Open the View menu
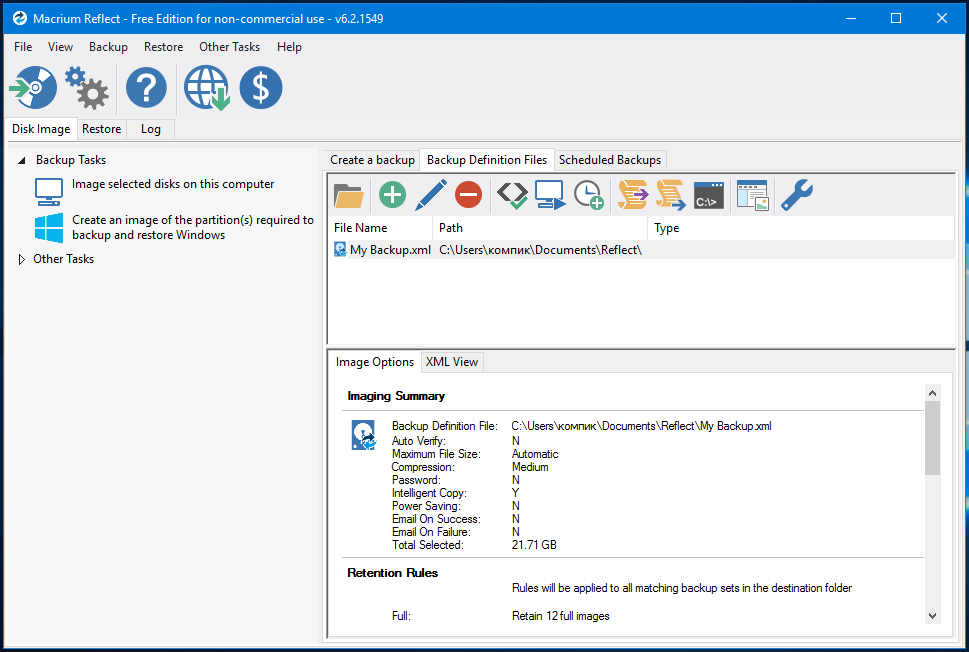 click(61, 47)
